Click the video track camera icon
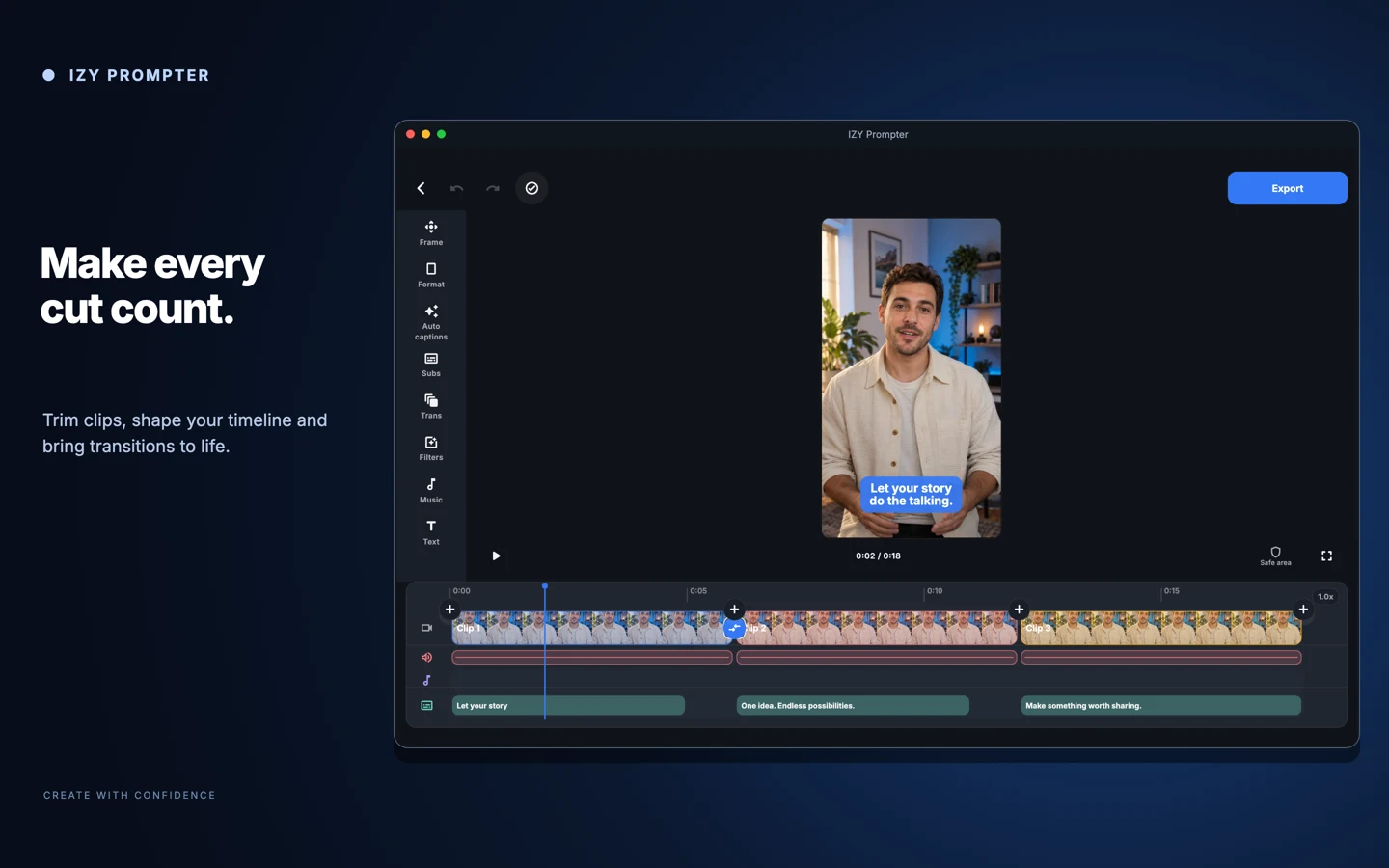1389x868 pixels. tap(426, 628)
